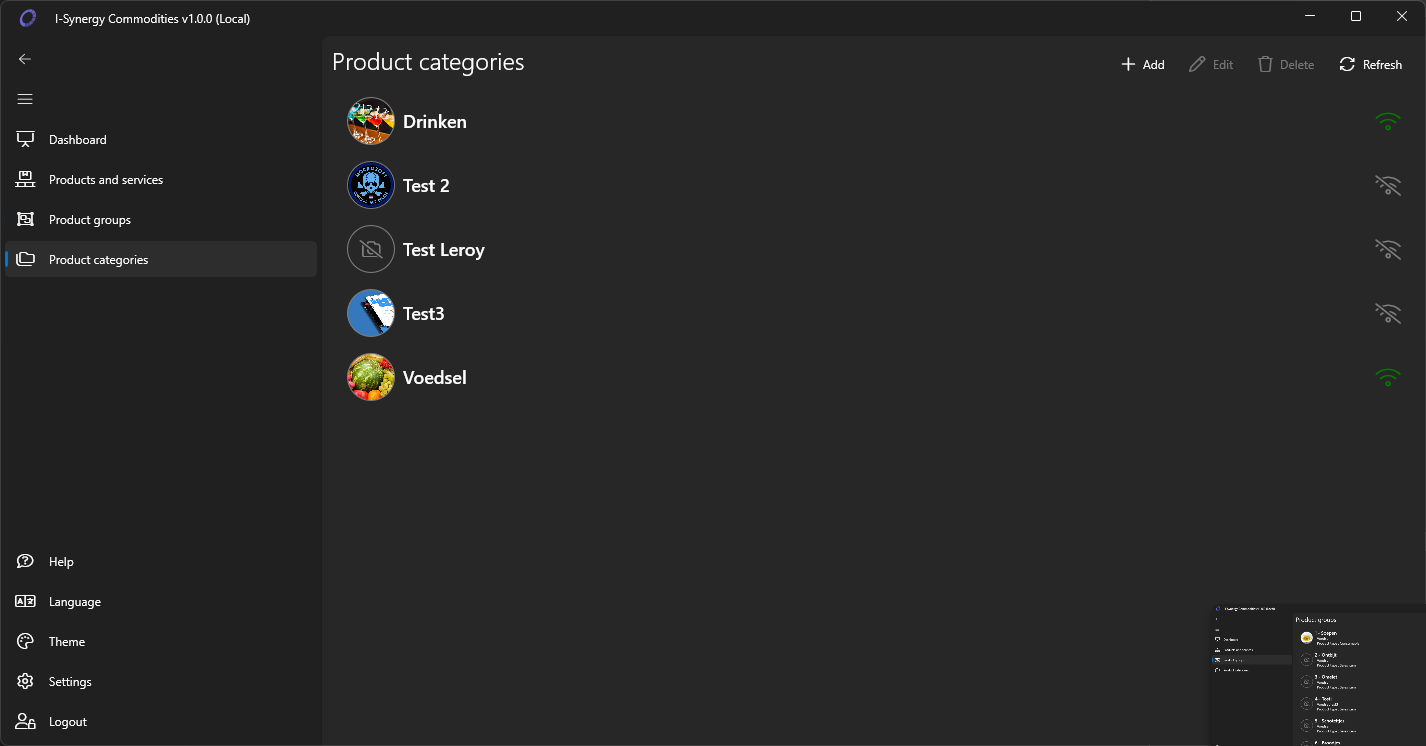
Task: Open the Dashboard page
Action: [78, 140]
